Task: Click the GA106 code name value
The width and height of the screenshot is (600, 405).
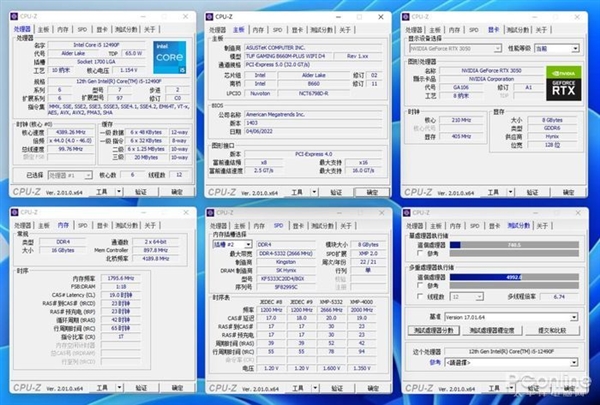Action: pyautogui.click(x=461, y=87)
